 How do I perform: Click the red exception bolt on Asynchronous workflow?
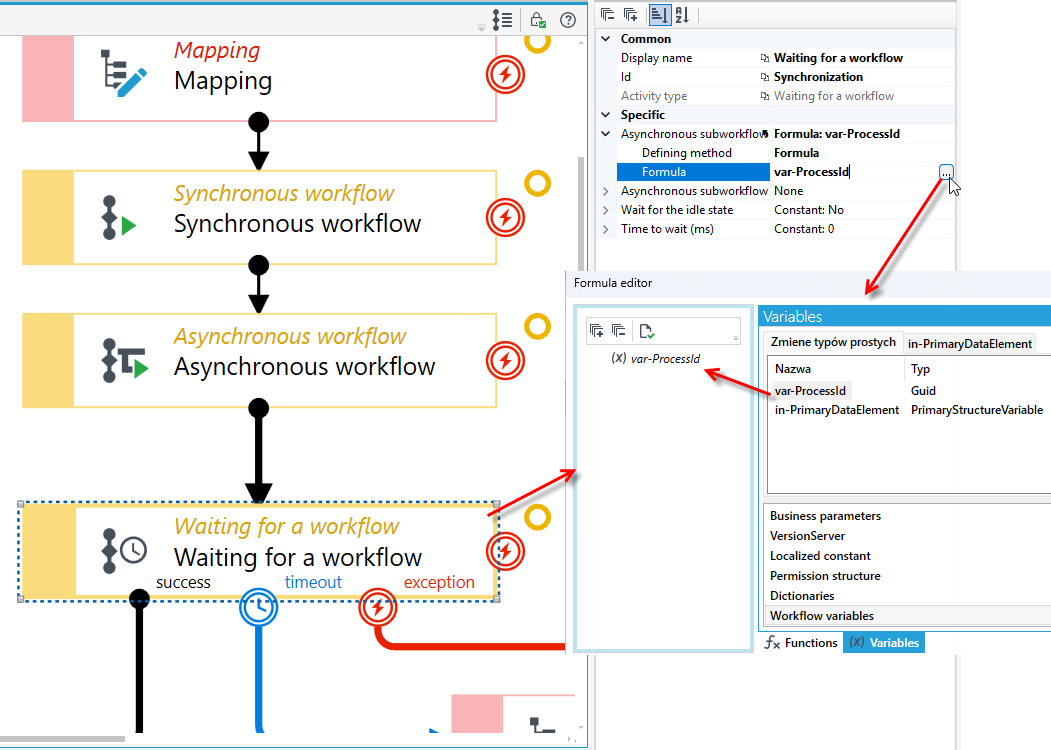tap(505, 361)
